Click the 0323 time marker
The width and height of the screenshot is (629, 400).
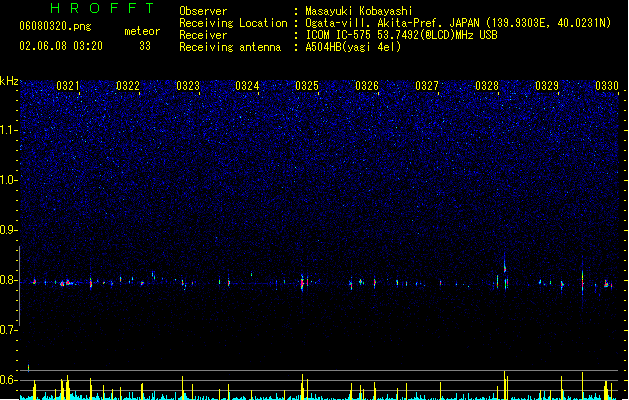click(x=188, y=85)
